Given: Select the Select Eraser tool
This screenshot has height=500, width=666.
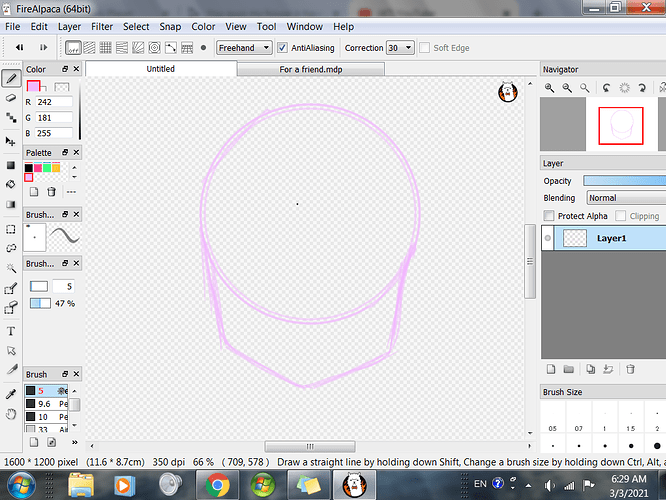Looking at the screenshot, I should click(x=11, y=308).
